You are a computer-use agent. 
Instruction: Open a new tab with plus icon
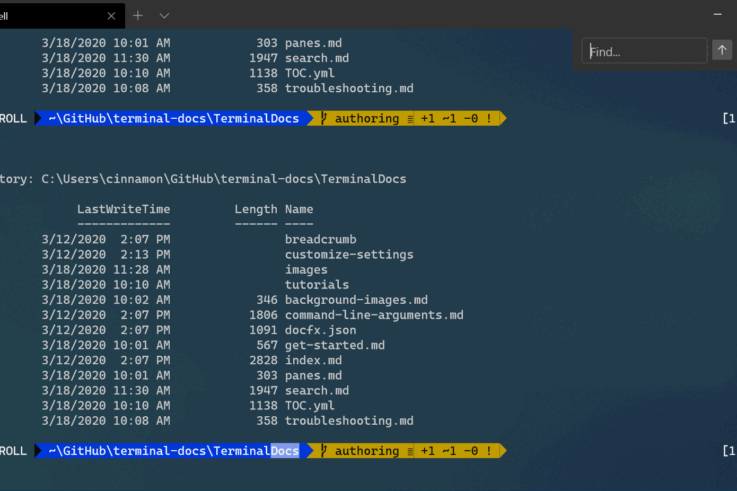[138, 16]
